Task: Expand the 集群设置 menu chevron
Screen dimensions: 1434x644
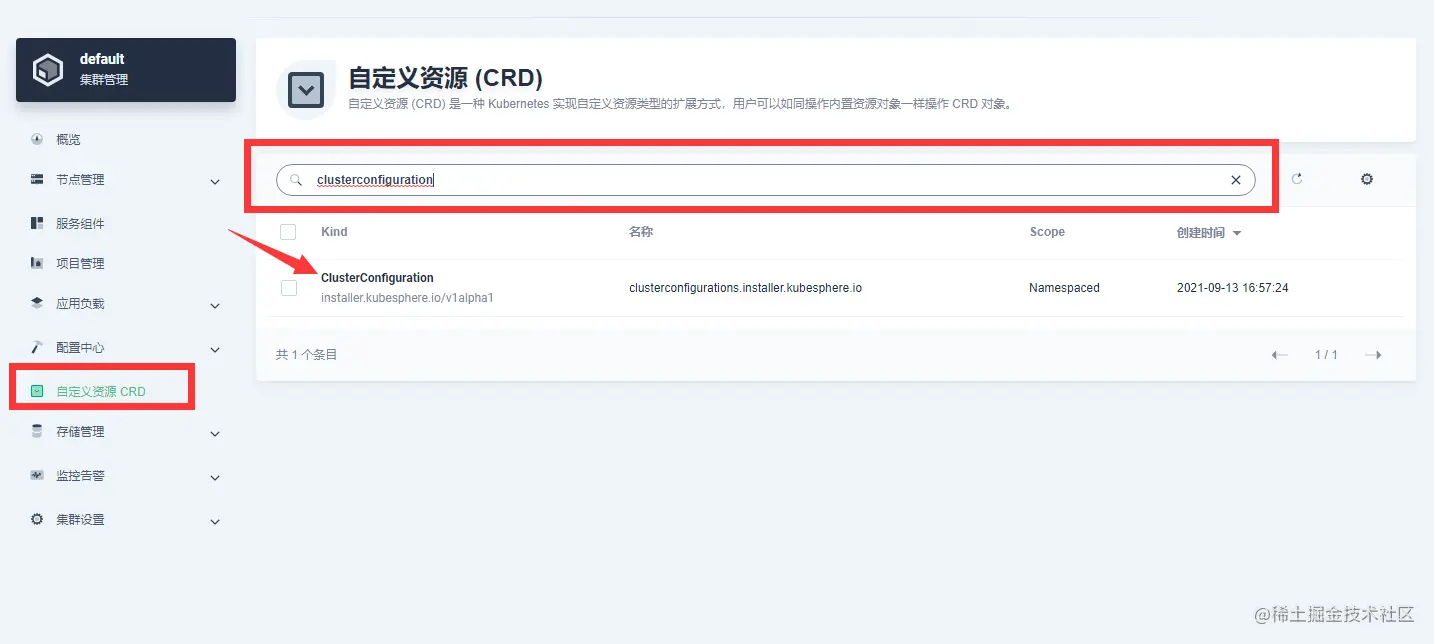Action: point(215,522)
